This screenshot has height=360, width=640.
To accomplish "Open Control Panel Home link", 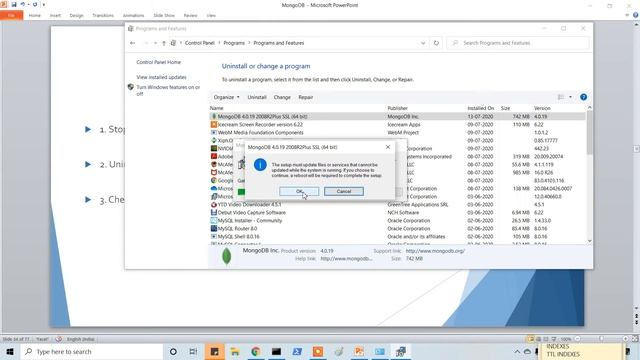I will click(x=158, y=62).
